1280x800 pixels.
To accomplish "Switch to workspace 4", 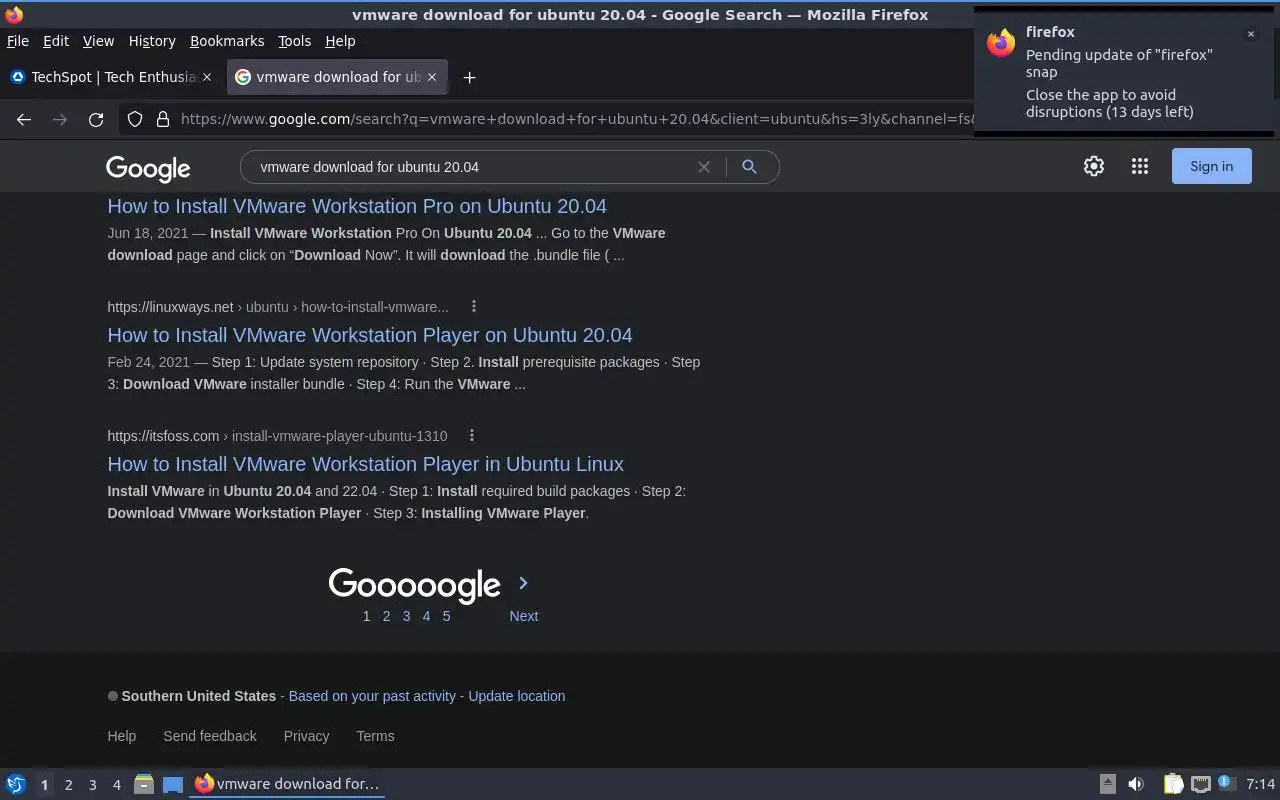I will 116,785.
